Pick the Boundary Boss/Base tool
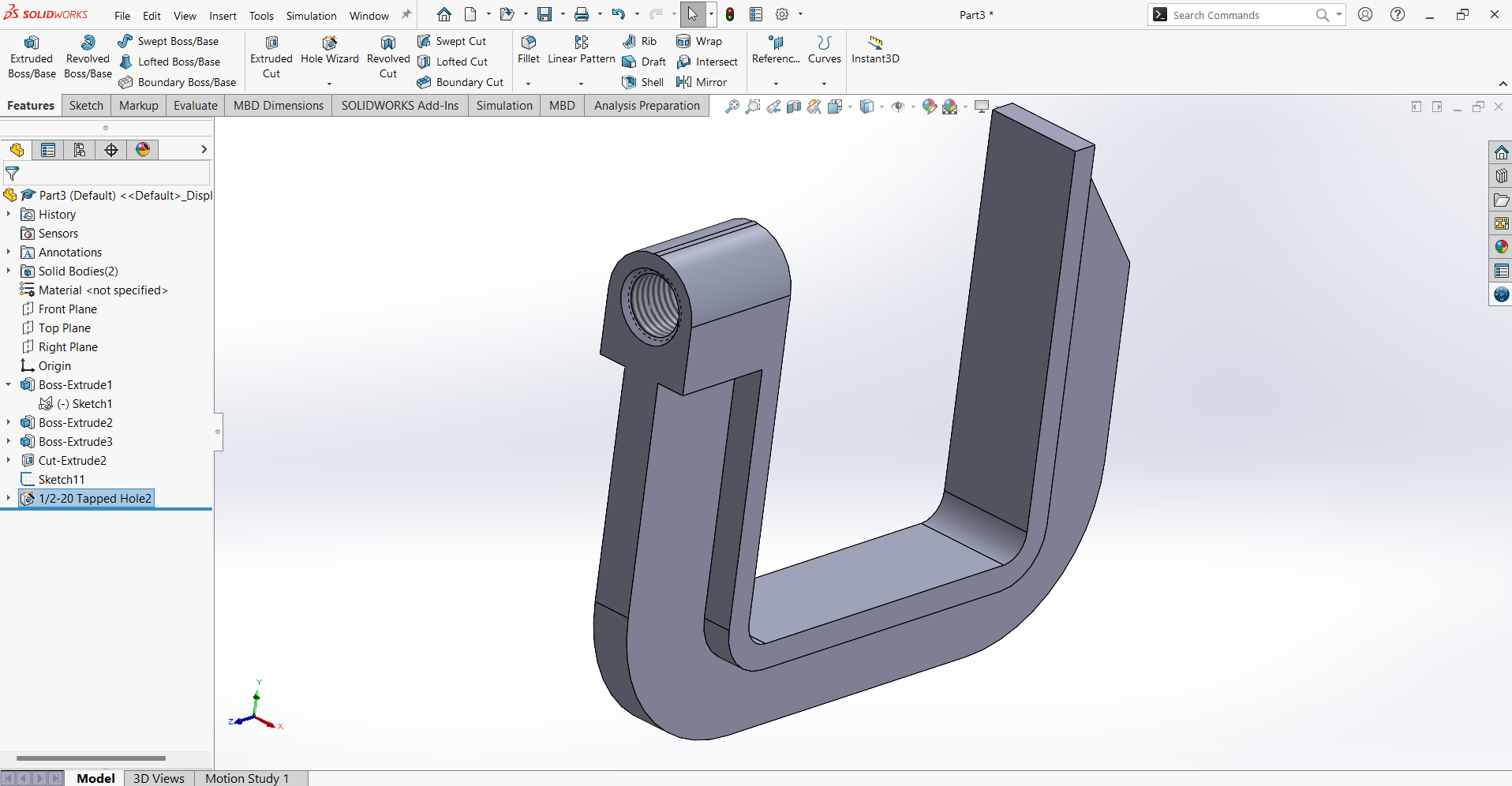Image resolution: width=1512 pixels, height=786 pixels. (178, 82)
